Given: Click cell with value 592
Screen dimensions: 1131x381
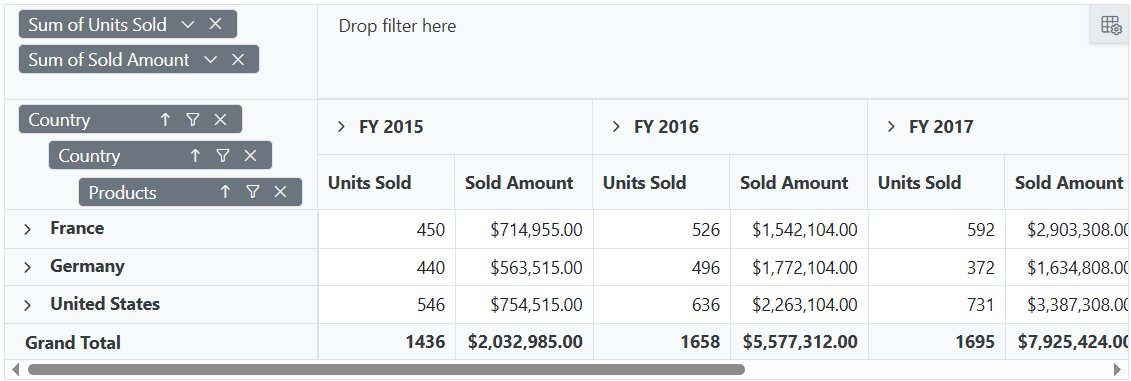Looking at the screenshot, I should tap(936, 229).
